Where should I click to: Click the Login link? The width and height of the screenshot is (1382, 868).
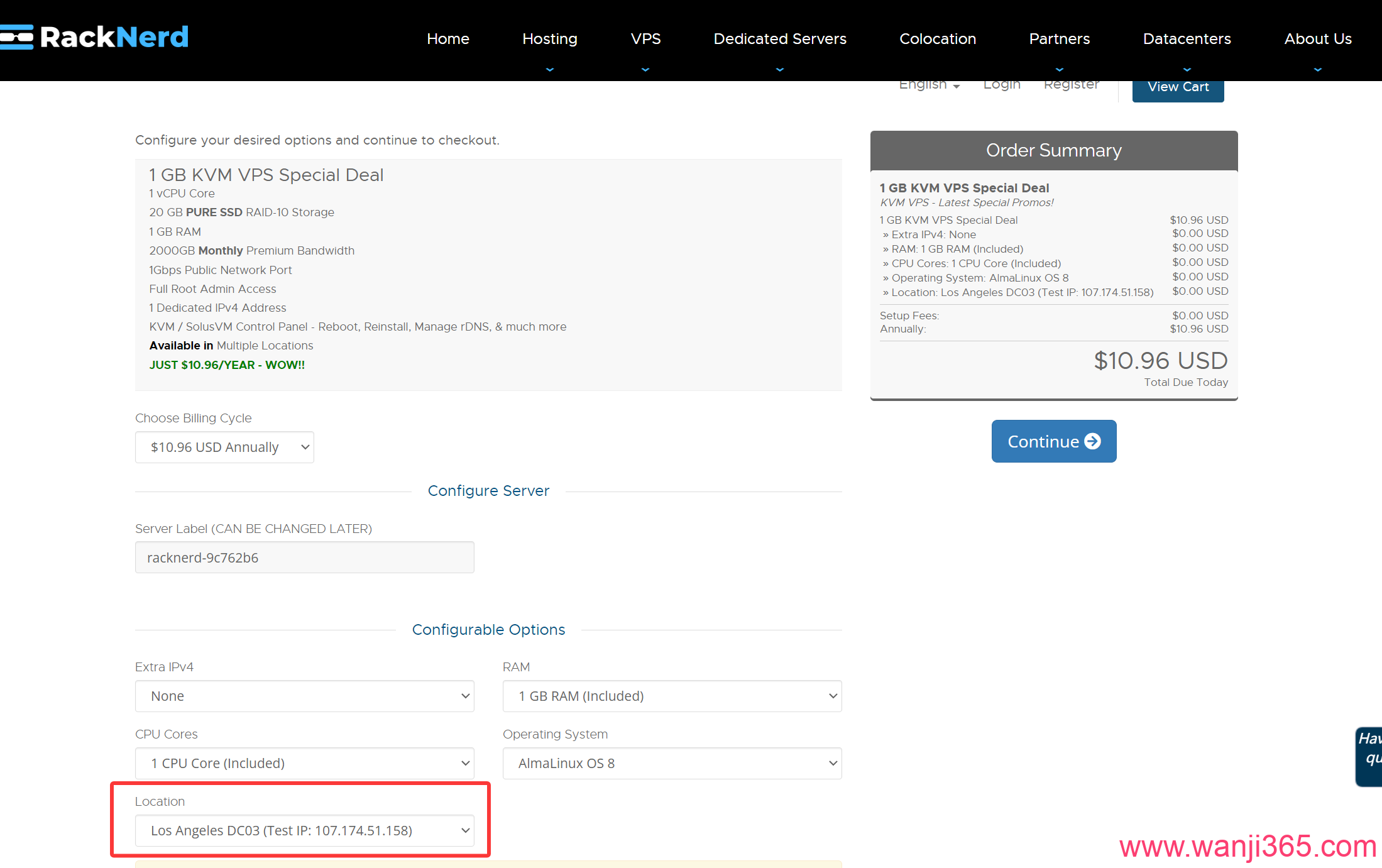pyautogui.click(x=1002, y=85)
